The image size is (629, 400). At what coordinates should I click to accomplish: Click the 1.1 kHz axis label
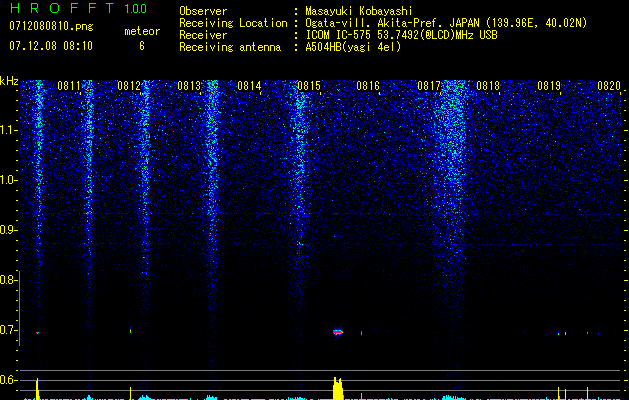tap(8, 130)
